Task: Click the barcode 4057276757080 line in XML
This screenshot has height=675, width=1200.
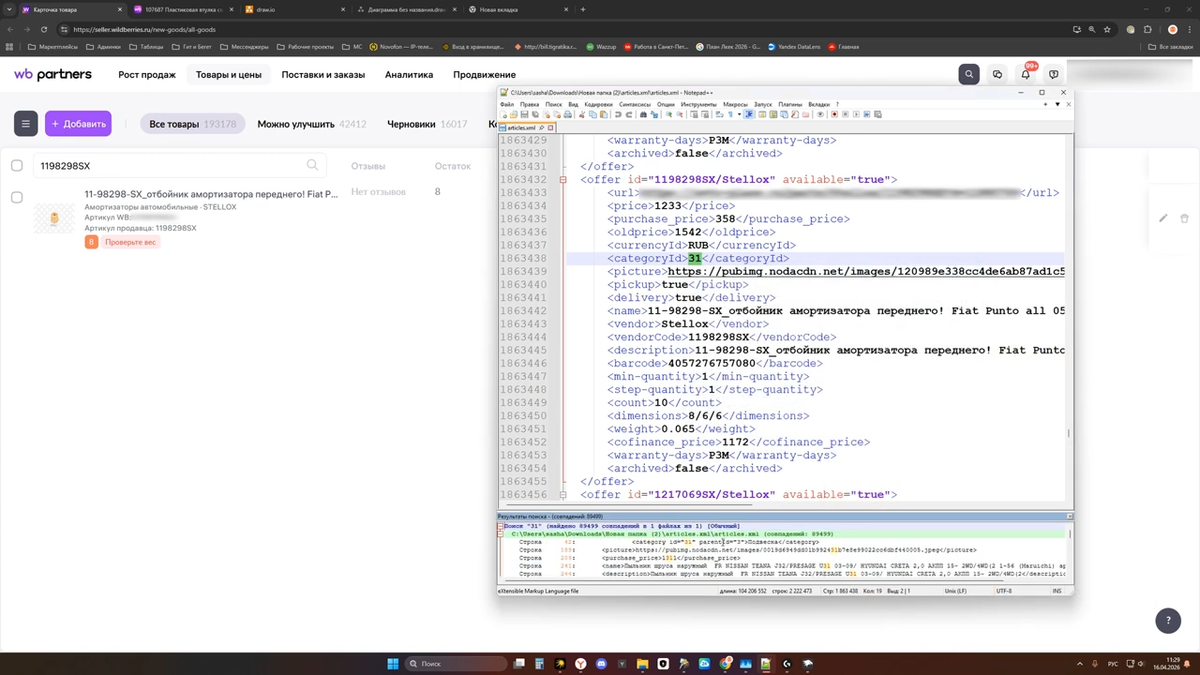Action: (x=715, y=363)
